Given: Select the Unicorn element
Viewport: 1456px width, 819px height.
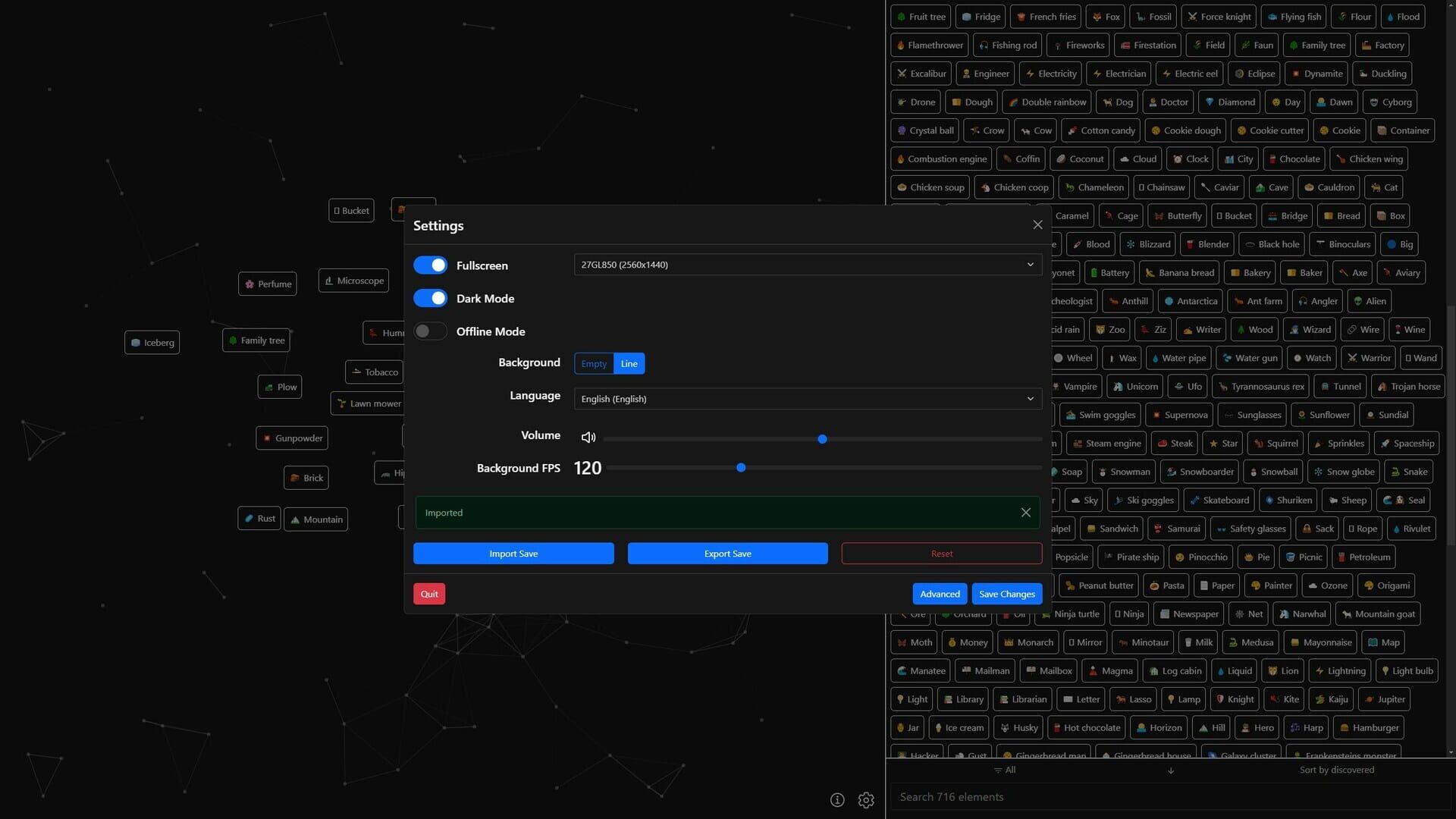Looking at the screenshot, I should click(1134, 386).
